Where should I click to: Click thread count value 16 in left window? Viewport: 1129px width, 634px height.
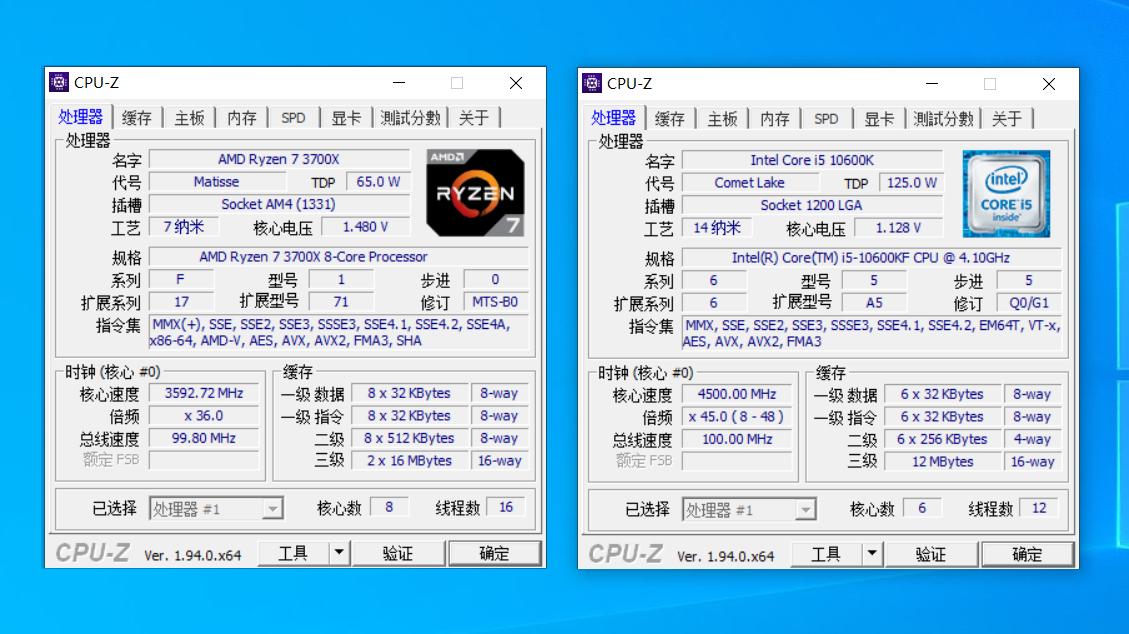[x=505, y=507]
